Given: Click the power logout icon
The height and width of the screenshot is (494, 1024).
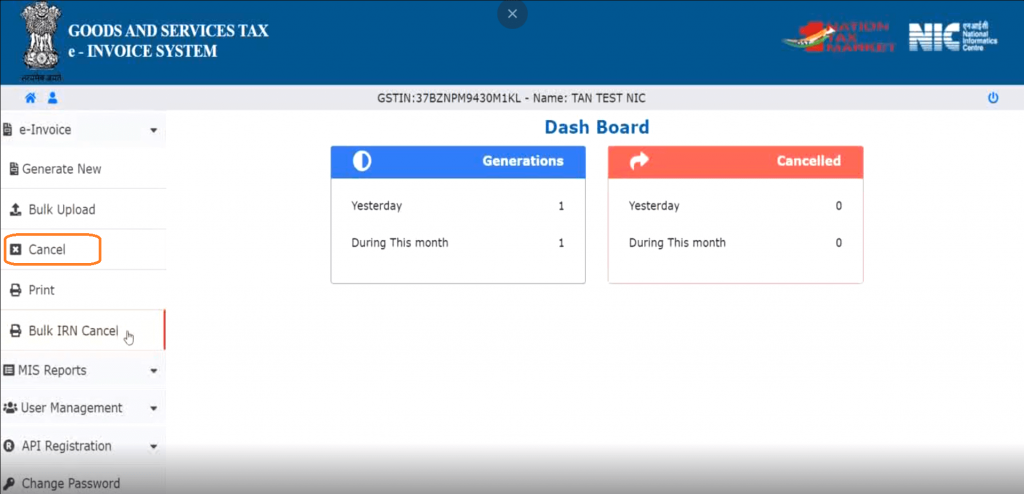Looking at the screenshot, I should coord(993,98).
